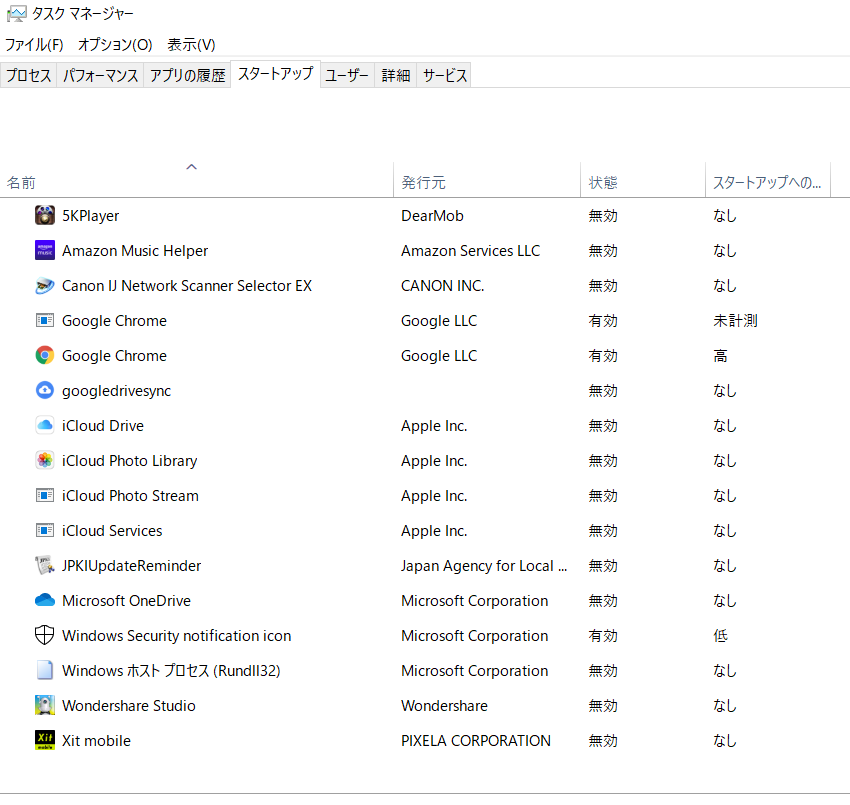Select the iCloud Services name

112,531
